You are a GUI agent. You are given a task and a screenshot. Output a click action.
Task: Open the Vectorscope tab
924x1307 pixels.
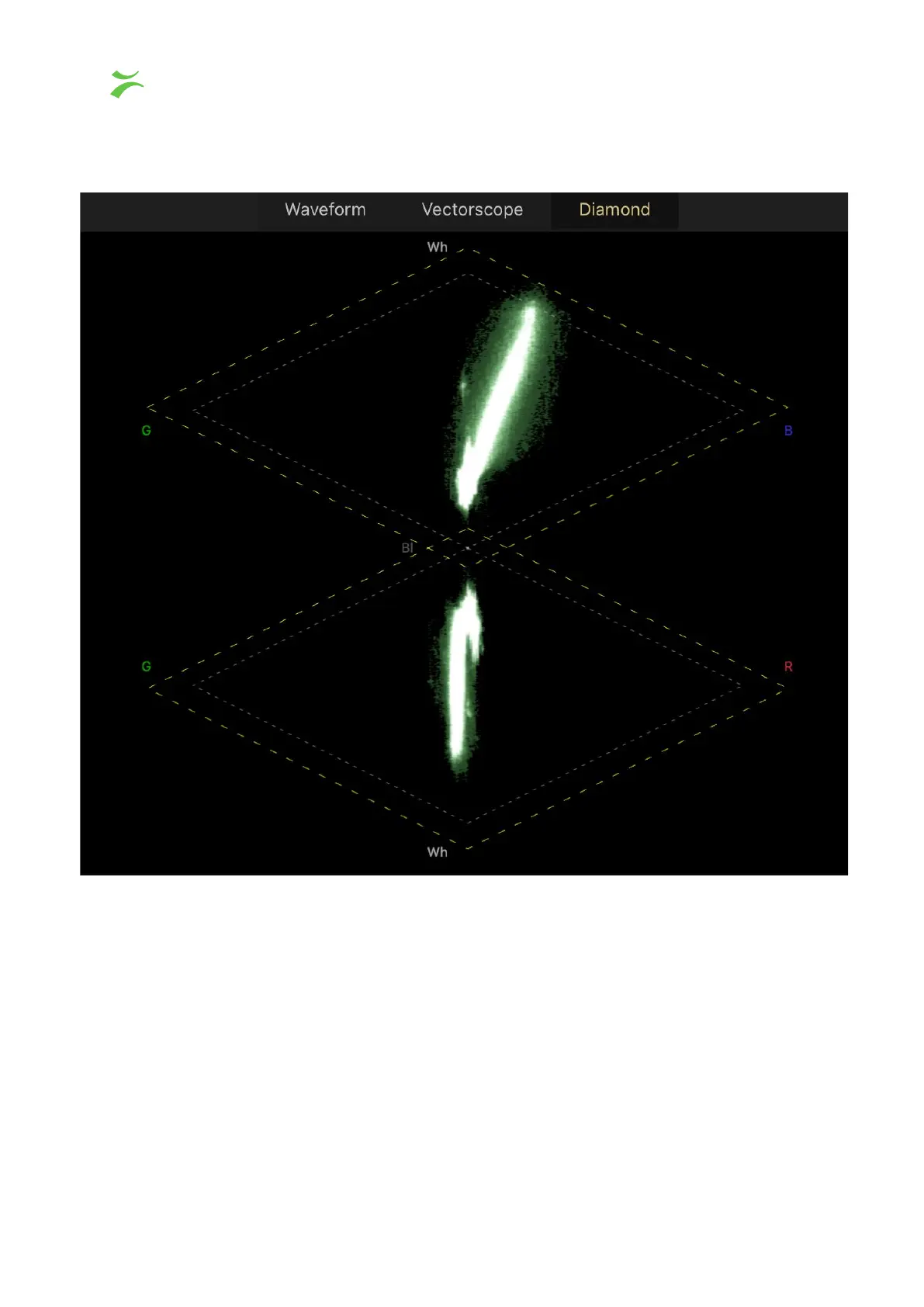point(472,210)
